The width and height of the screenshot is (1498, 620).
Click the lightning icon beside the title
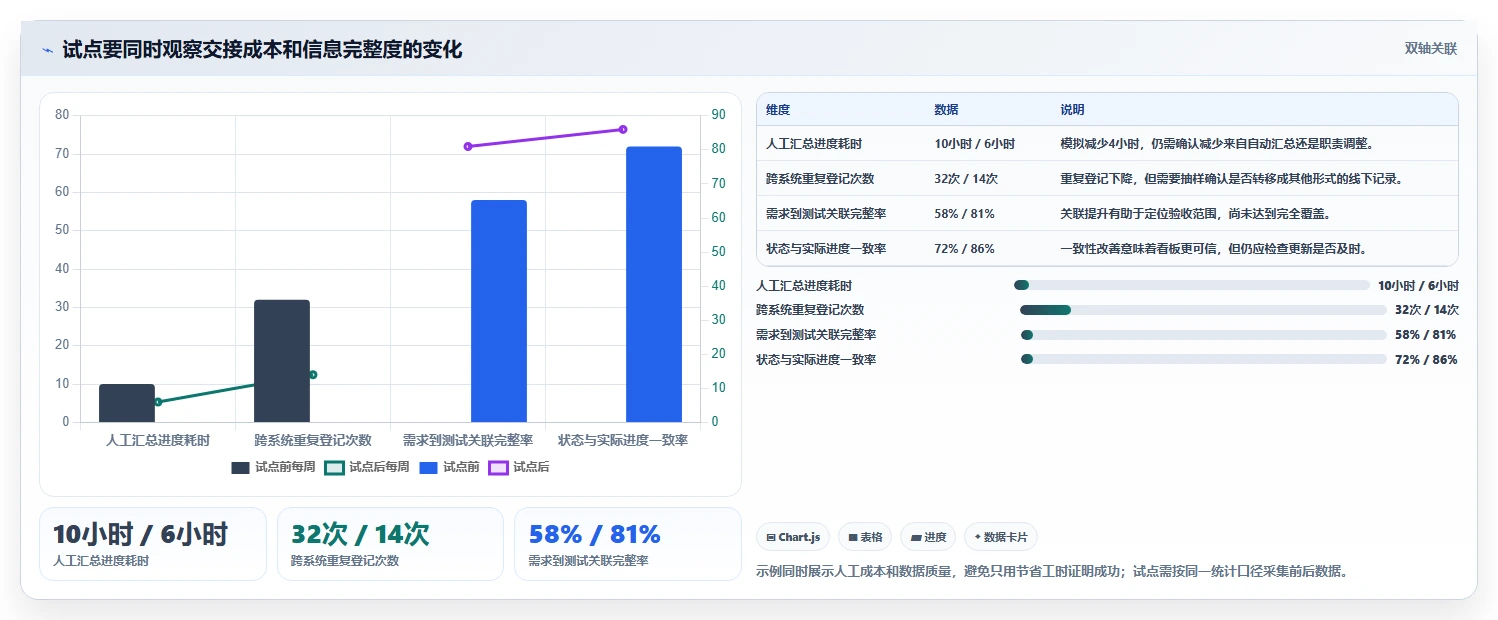(x=47, y=50)
